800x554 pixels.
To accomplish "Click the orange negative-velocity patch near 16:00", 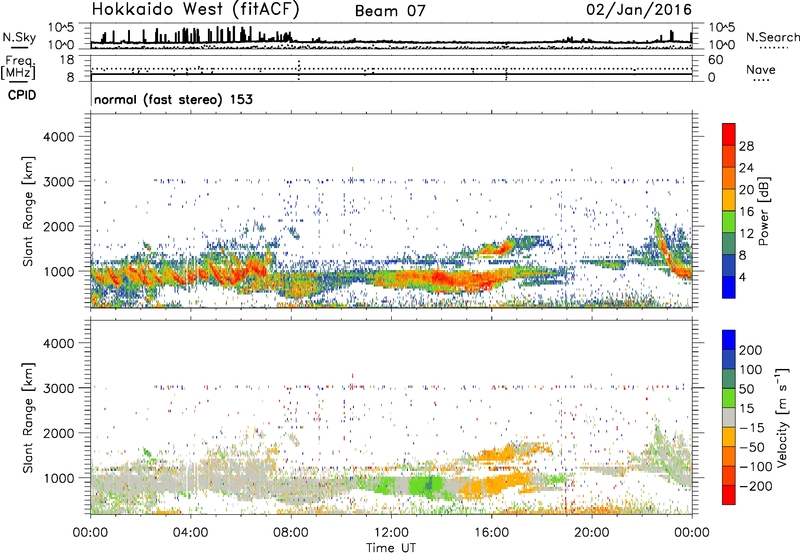I will coord(492,485).
